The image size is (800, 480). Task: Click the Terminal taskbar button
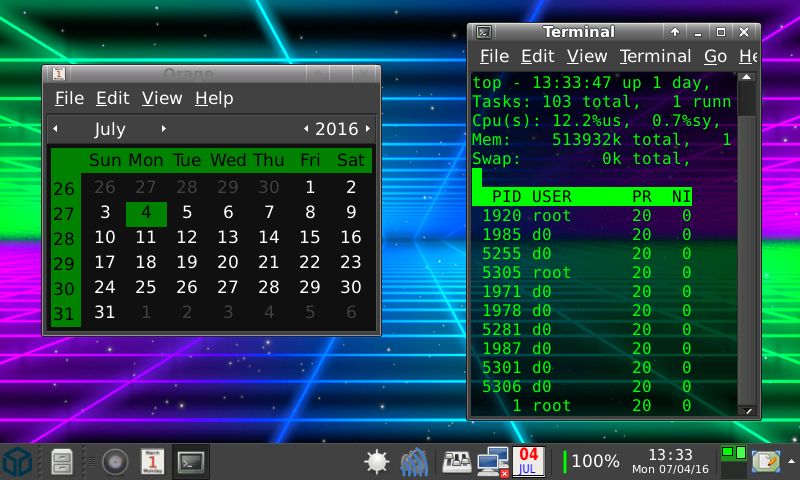pyautogui.click(x=191, y=462)
